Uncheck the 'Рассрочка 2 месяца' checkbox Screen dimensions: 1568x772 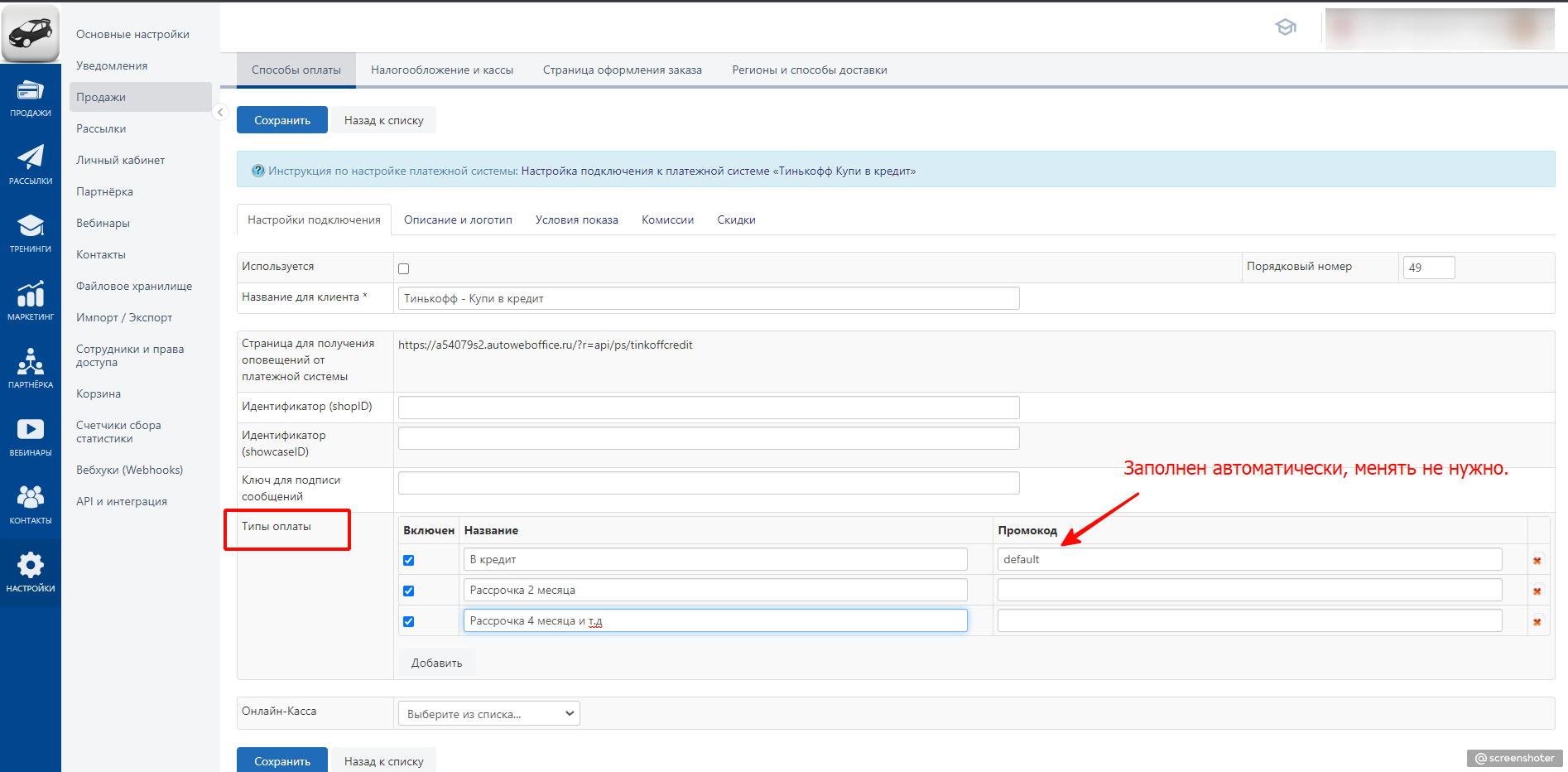[408, 591]
